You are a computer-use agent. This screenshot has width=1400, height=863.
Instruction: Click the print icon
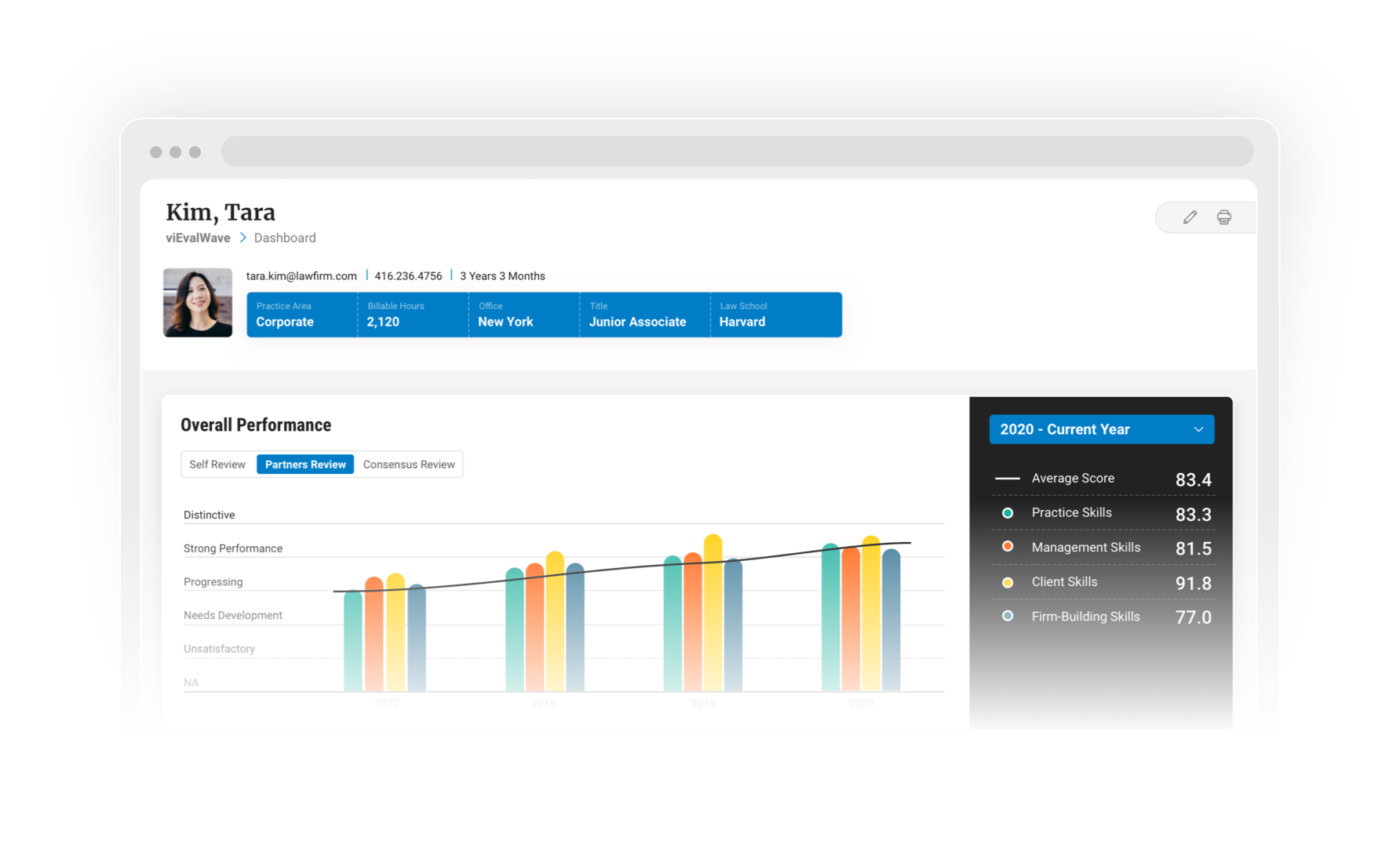[x=1224, y=217]
